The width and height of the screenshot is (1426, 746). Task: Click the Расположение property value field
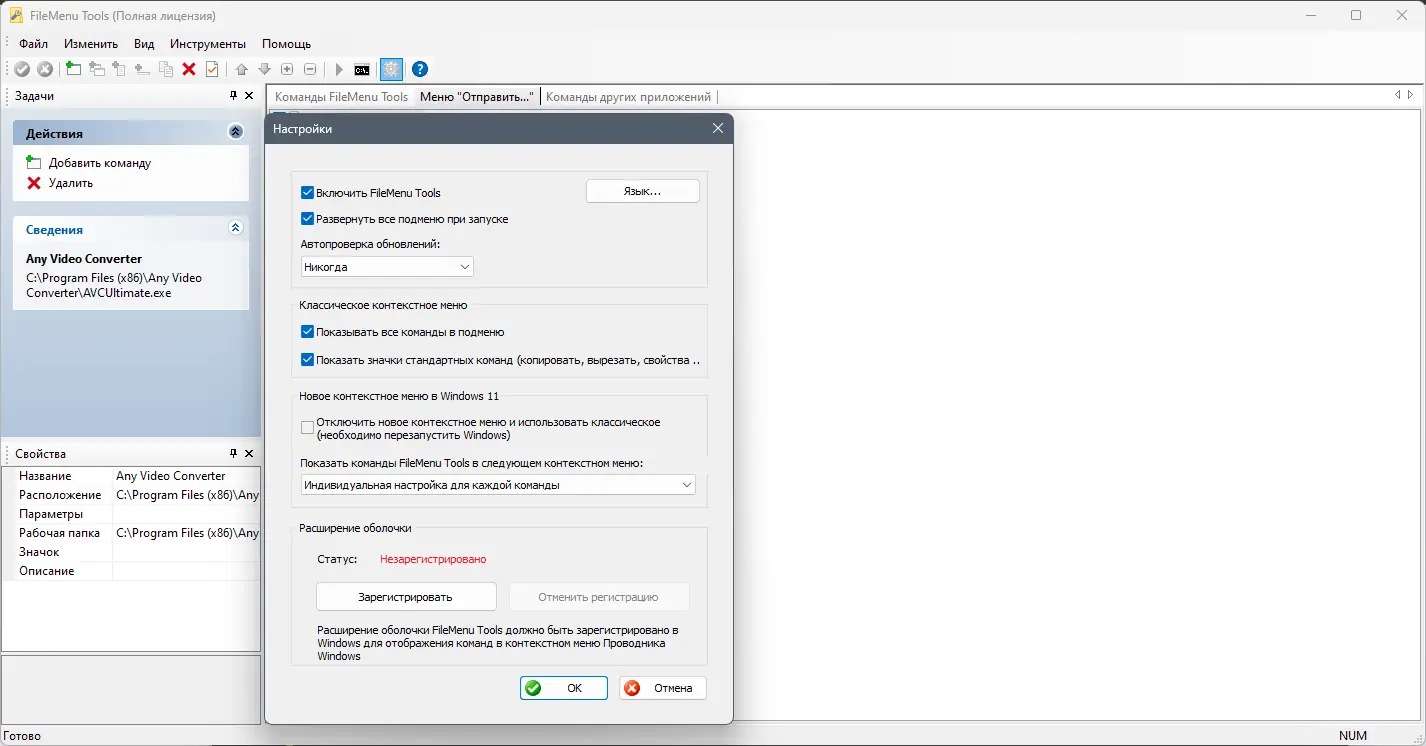coord(186,495)
